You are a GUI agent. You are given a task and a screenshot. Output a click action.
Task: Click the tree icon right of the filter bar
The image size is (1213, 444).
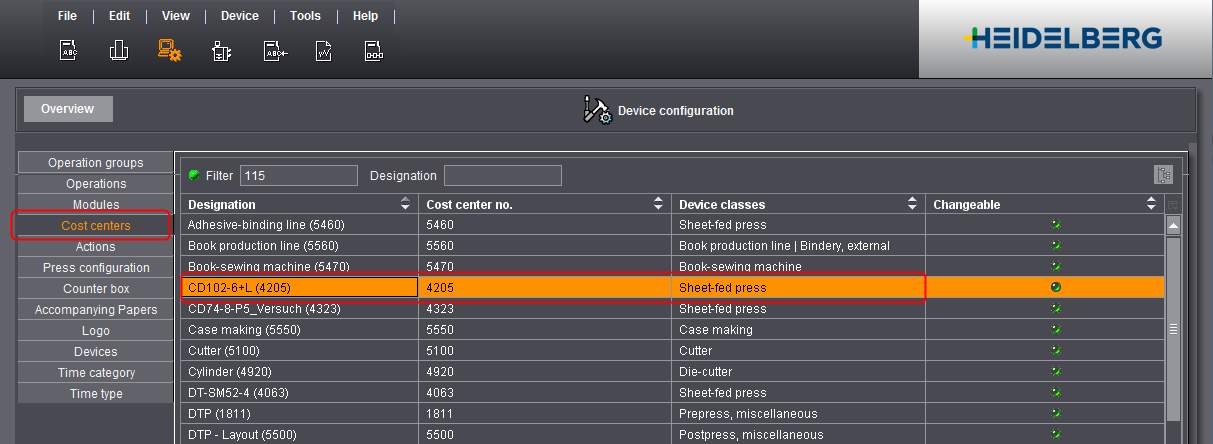[1163, 175]
